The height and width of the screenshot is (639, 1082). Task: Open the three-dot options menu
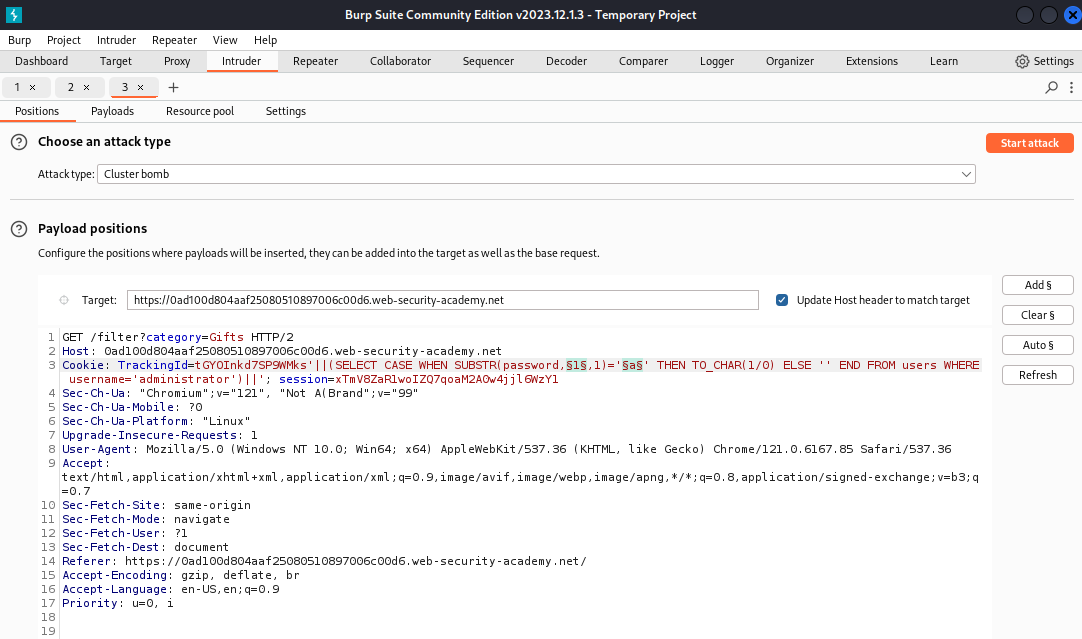coord(1071,88)
